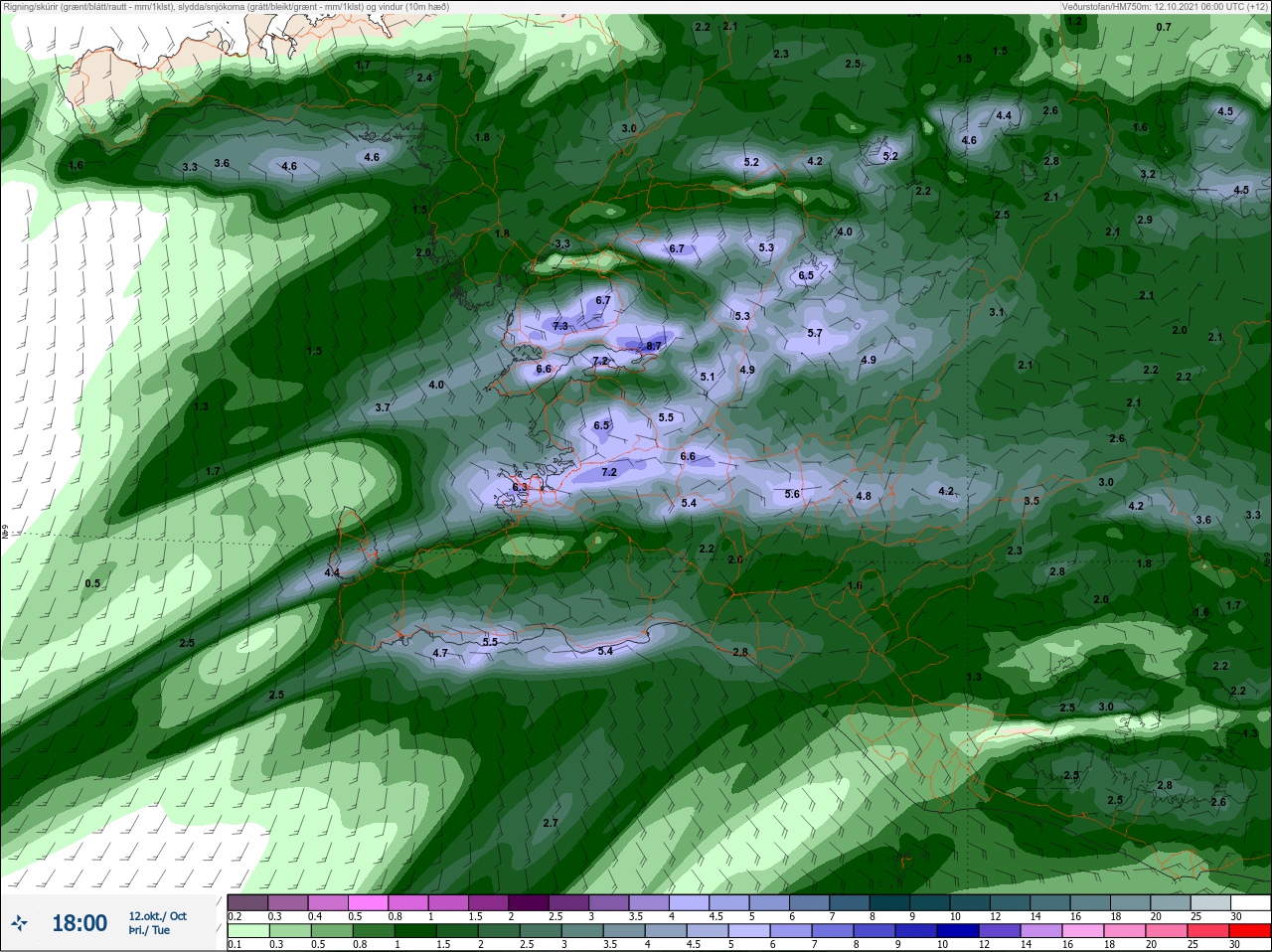Click the 64 latitude label on left edge
Image resolution: width=1272 pixels, height=952 pixels.
point(5,533)
